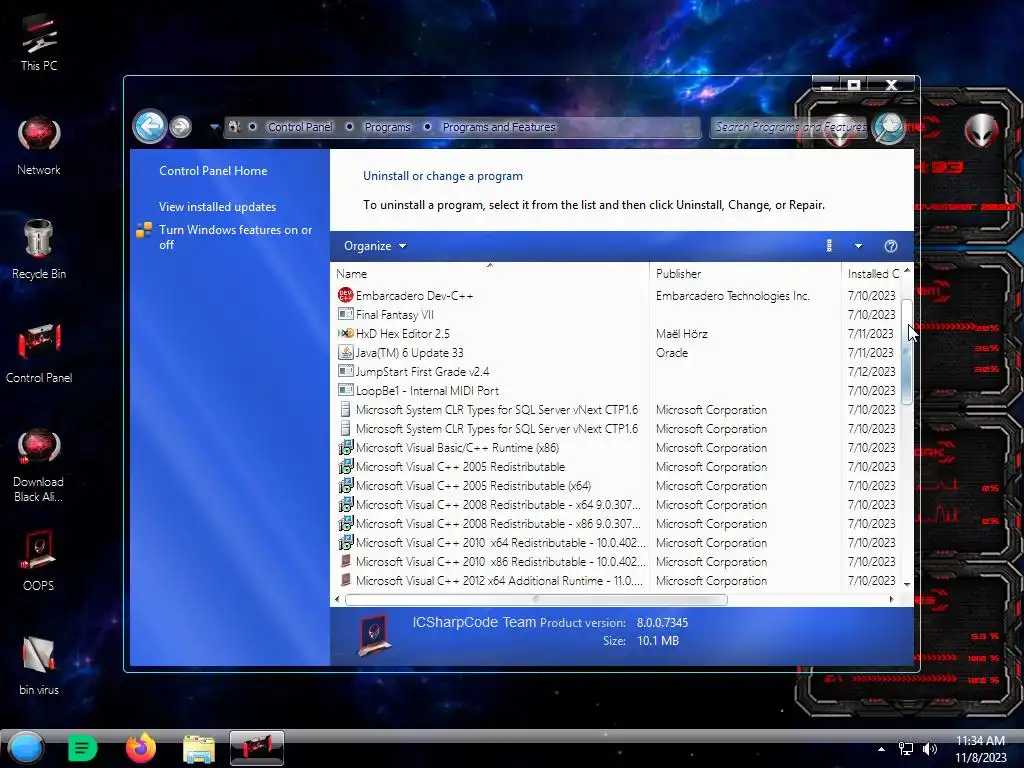The width and height of the screenshot is (1024, 768).
Task: Click the Forward navigation arrow
Action: [181, 127]
